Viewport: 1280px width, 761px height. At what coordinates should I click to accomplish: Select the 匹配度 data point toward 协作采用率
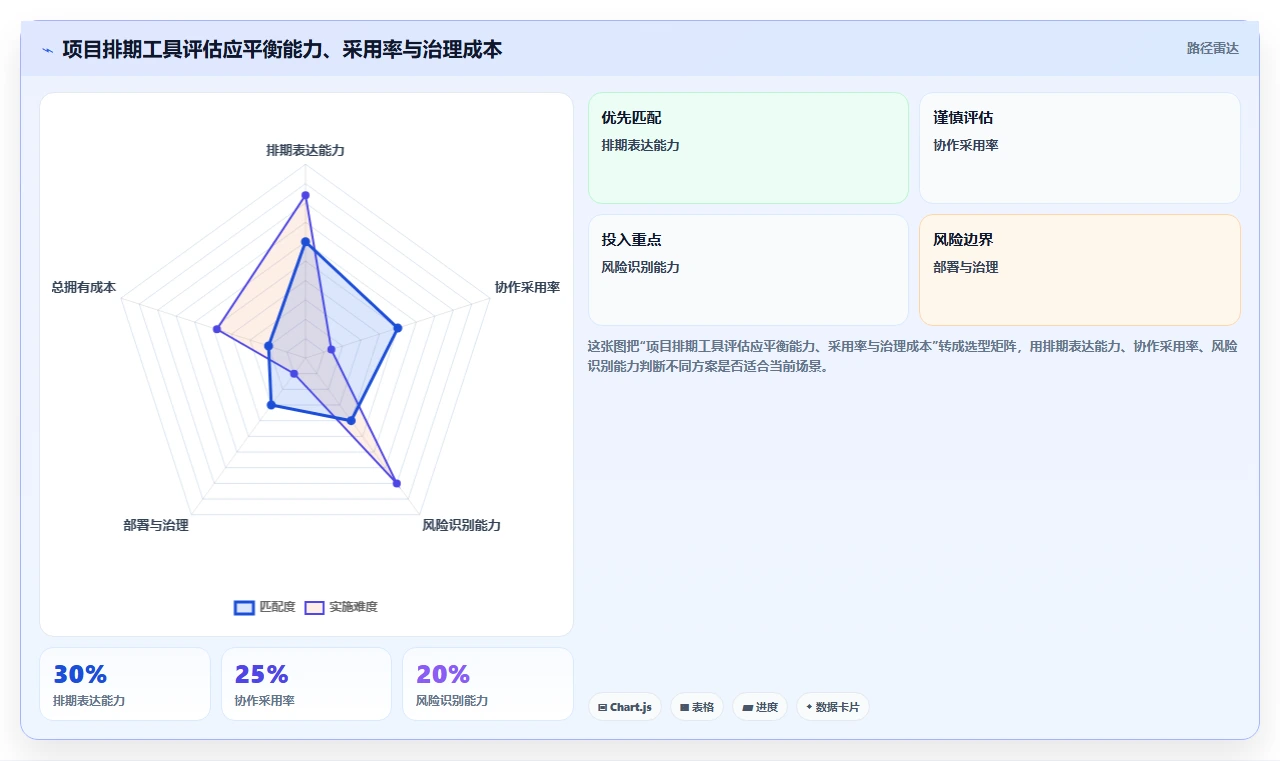[x=397, y=328]
